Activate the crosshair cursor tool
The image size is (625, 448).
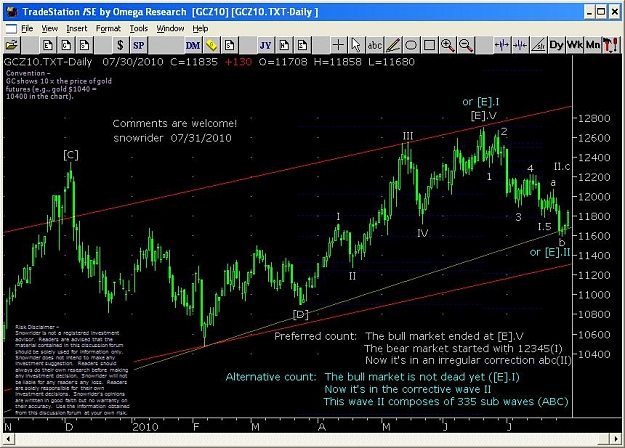(338, 45)
